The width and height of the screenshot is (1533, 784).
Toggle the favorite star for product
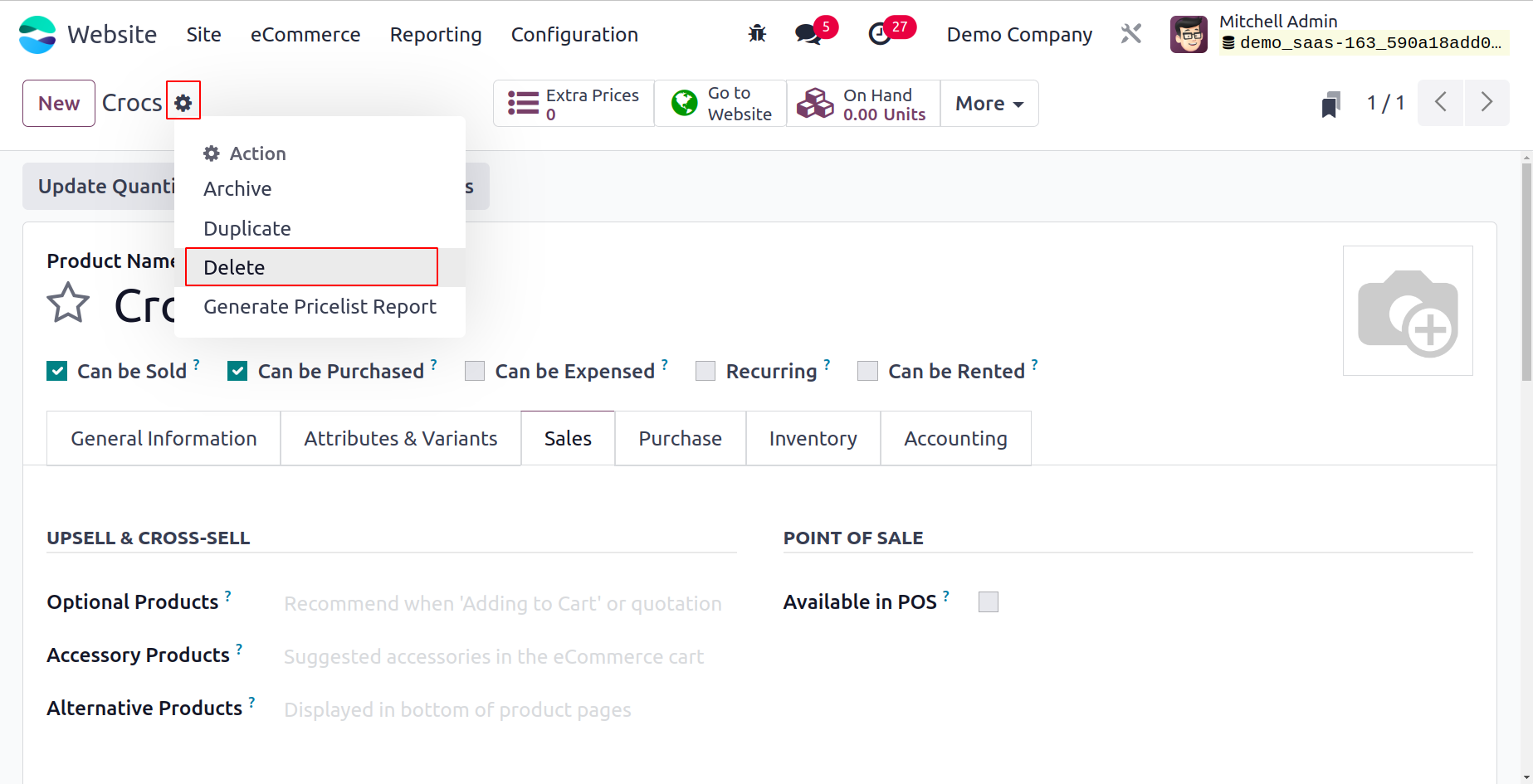click(x=68, y=303)
